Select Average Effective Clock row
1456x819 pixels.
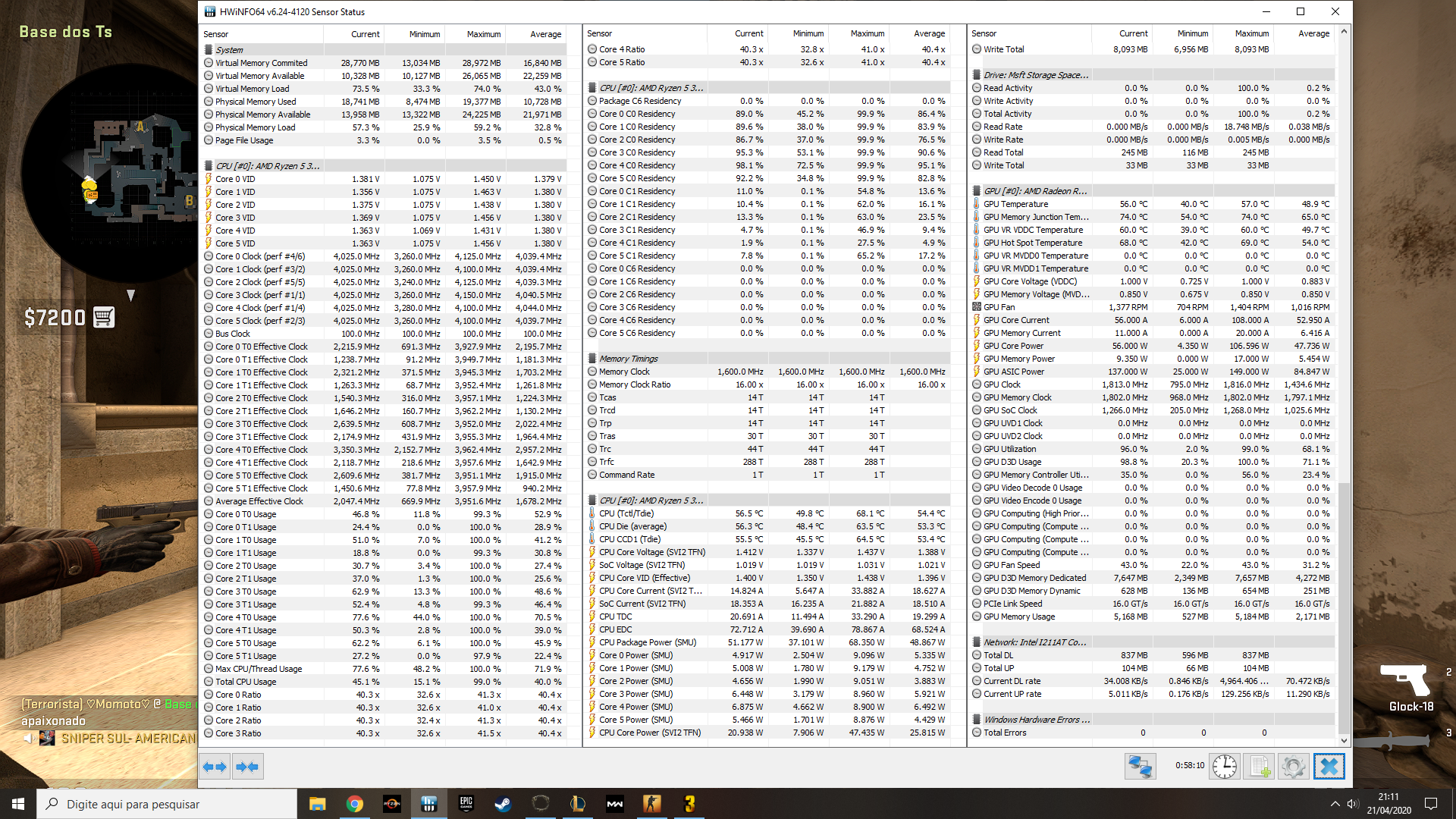383,501
